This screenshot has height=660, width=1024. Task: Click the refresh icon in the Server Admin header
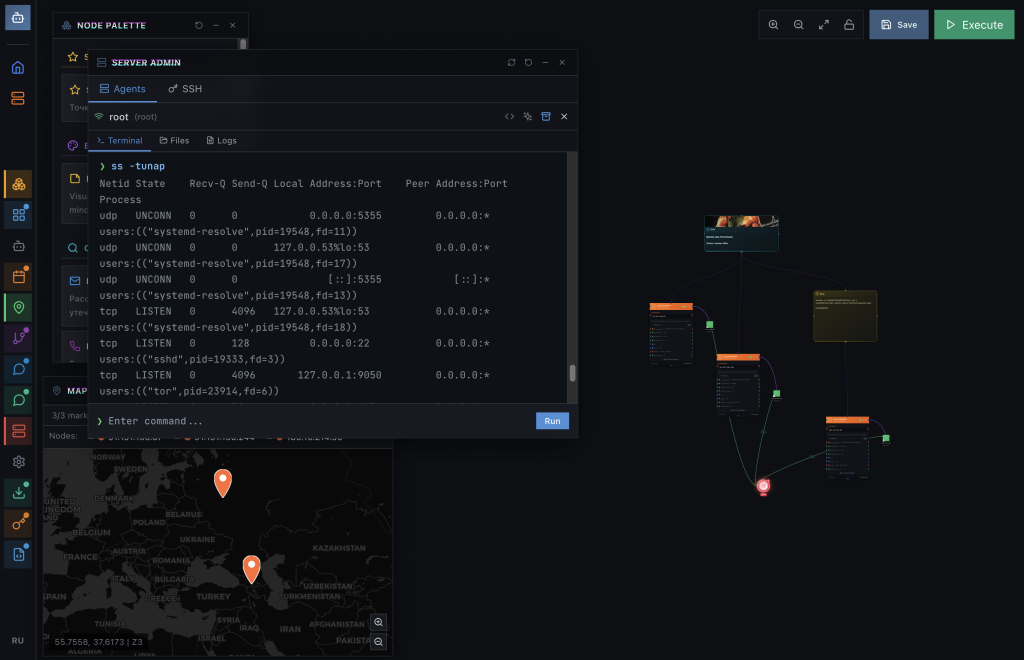[511, 62]
